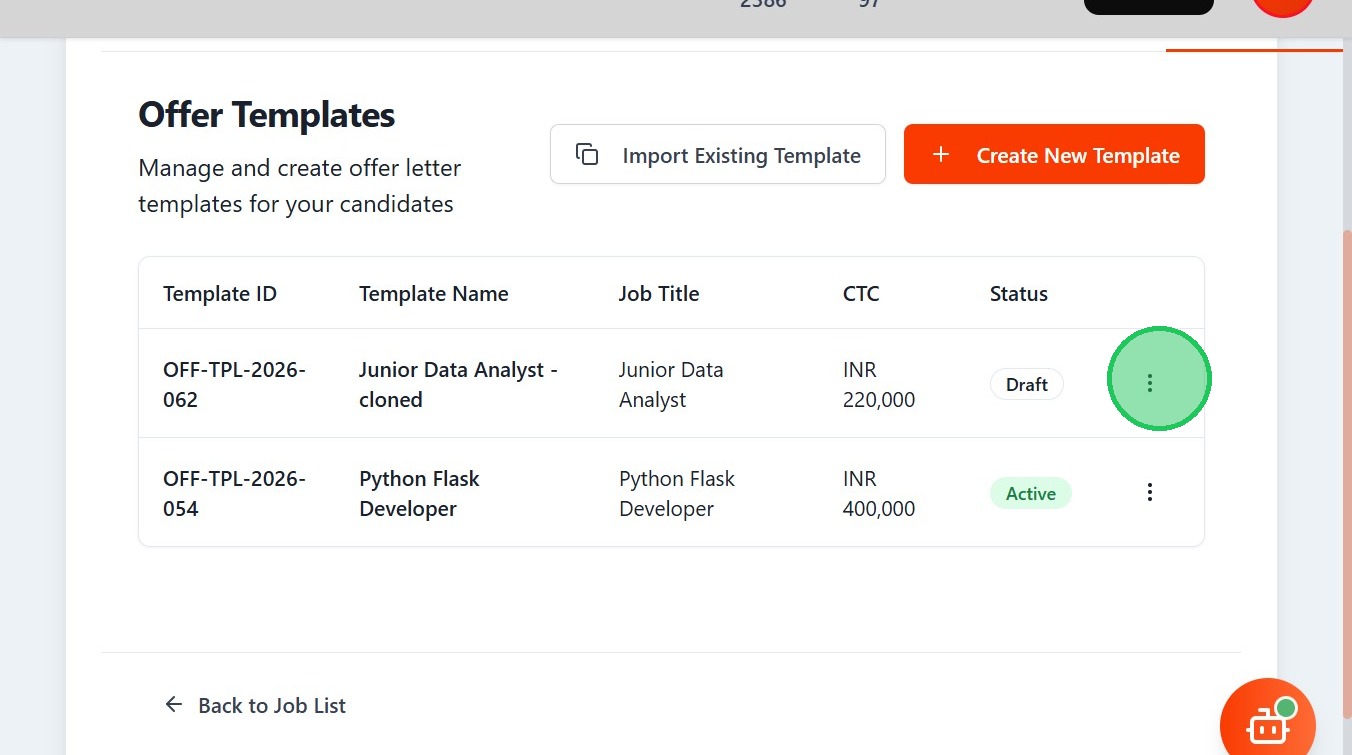Click the Create New Template button label

1078,156
